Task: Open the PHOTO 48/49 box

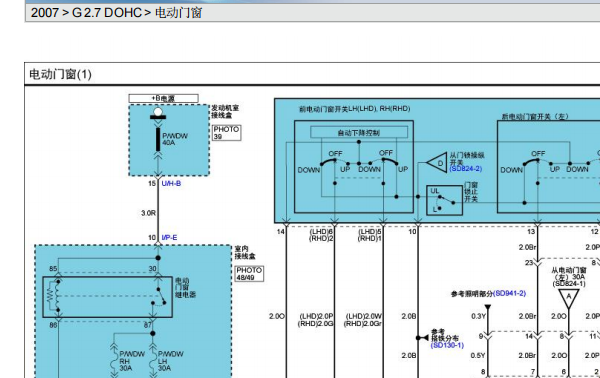Action: tap(249, 274)
